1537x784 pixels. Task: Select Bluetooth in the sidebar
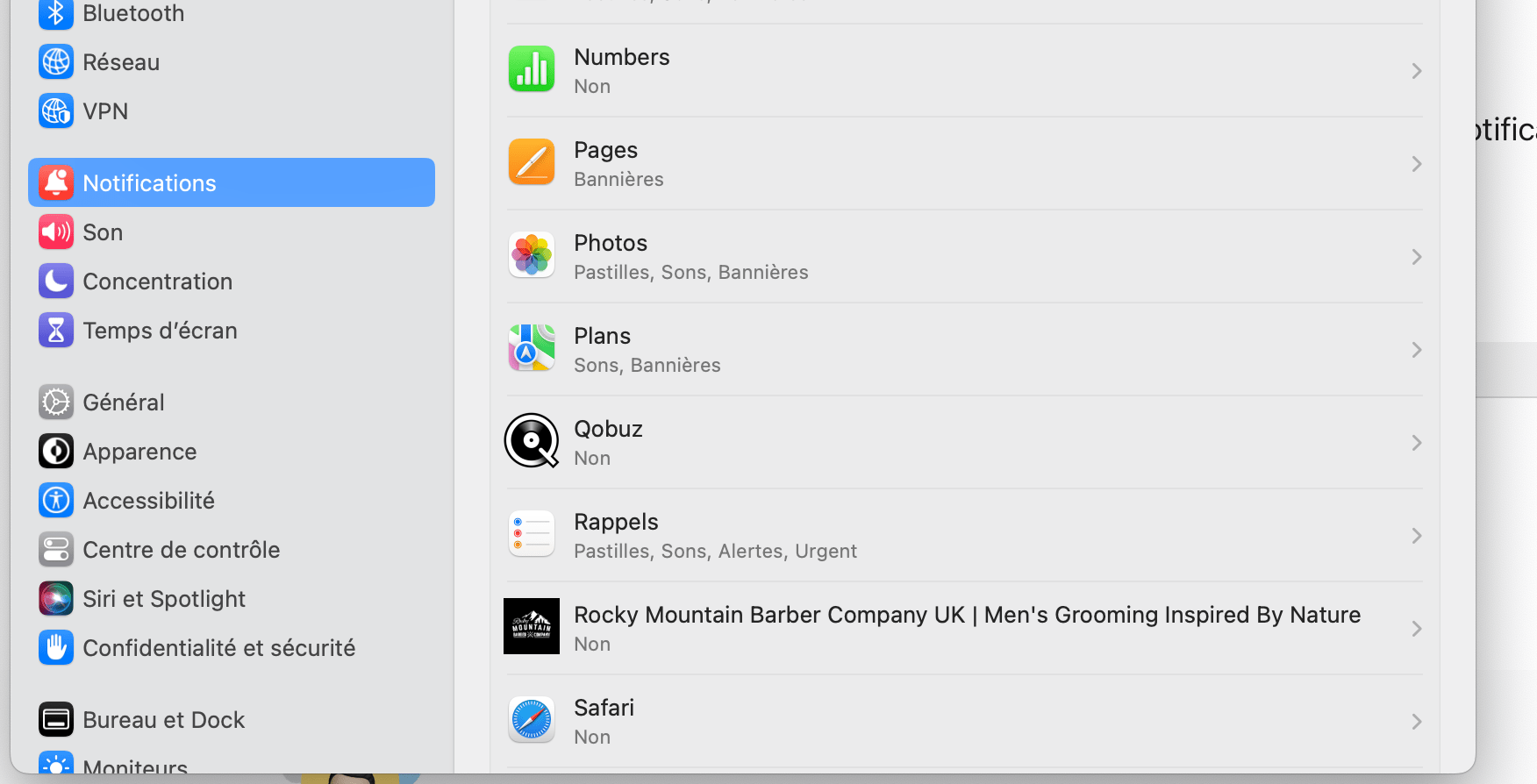(x=232, y=13)
